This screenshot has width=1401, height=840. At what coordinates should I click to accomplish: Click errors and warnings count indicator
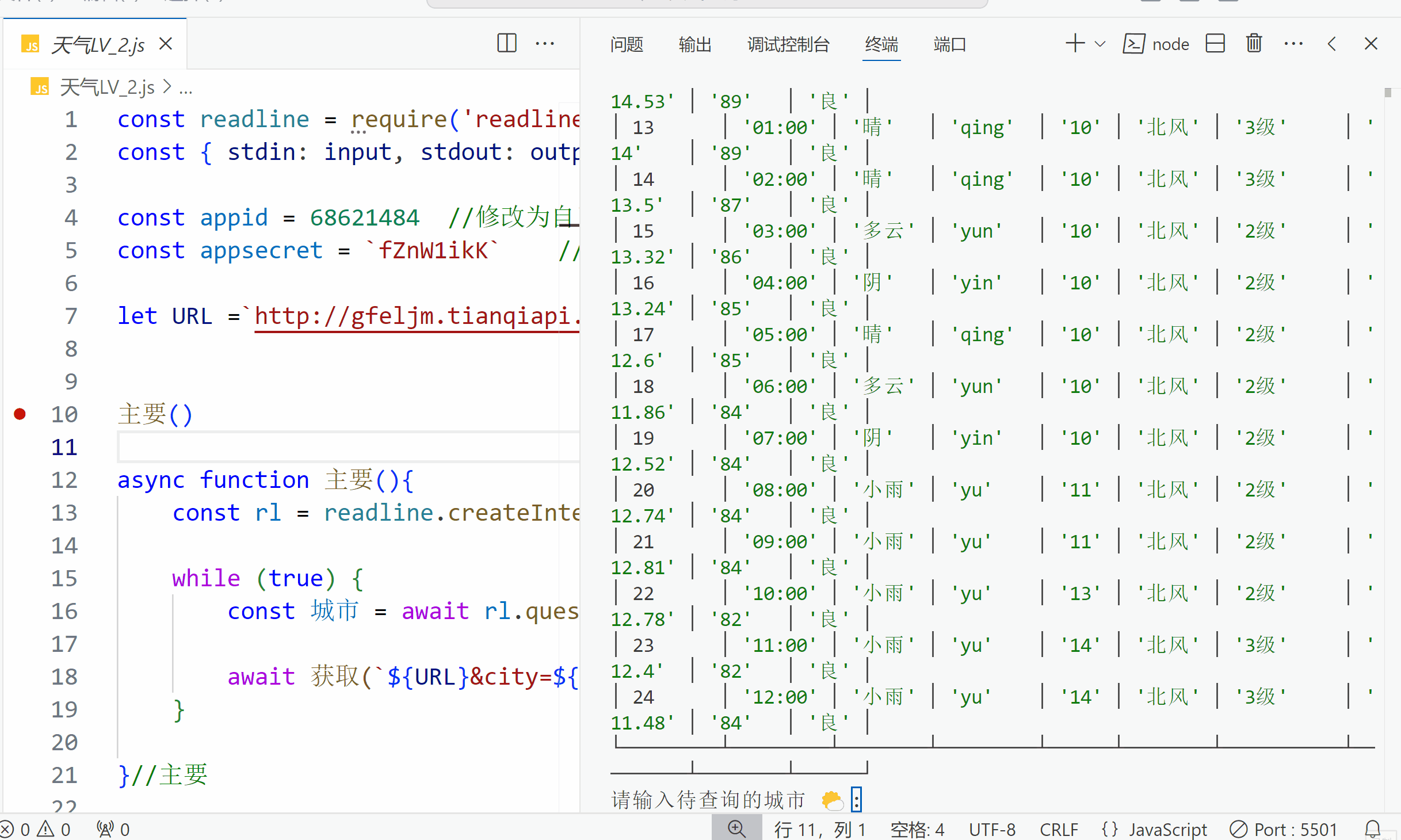[x=36, y=829]
